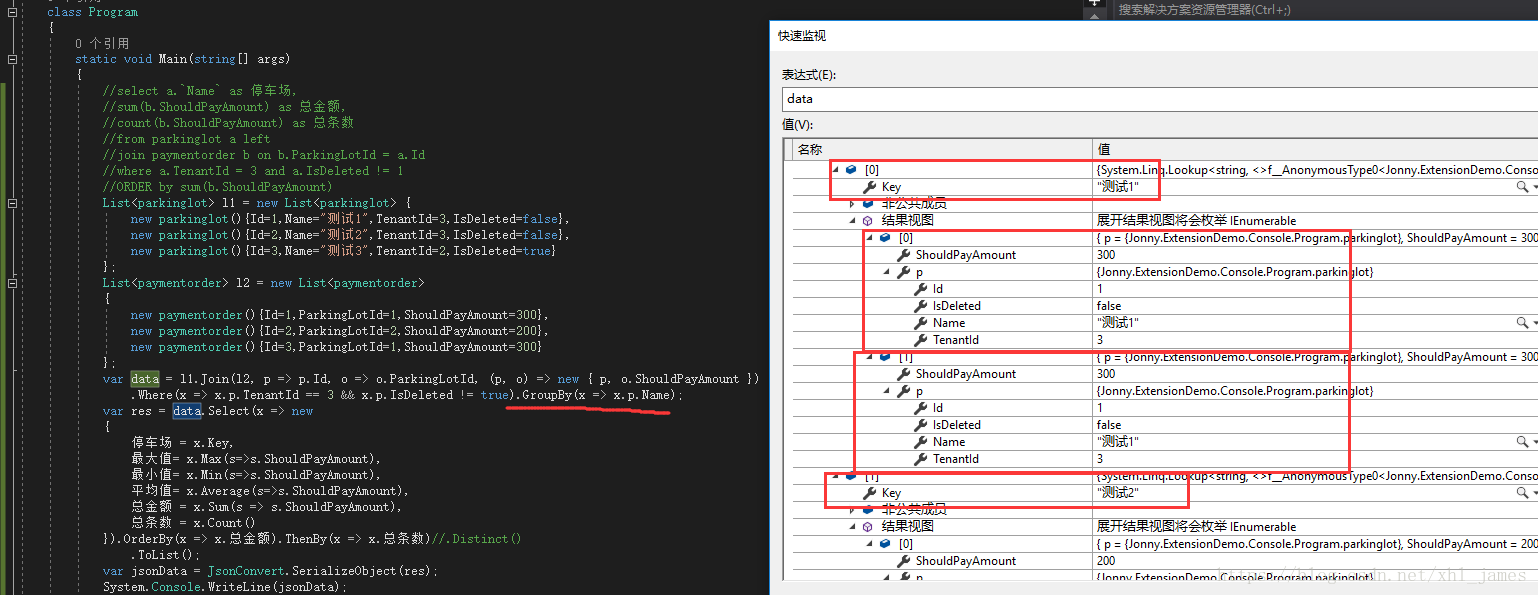Click wrench icon of ShouldPayAmount 200 row

tap(904, 561)
